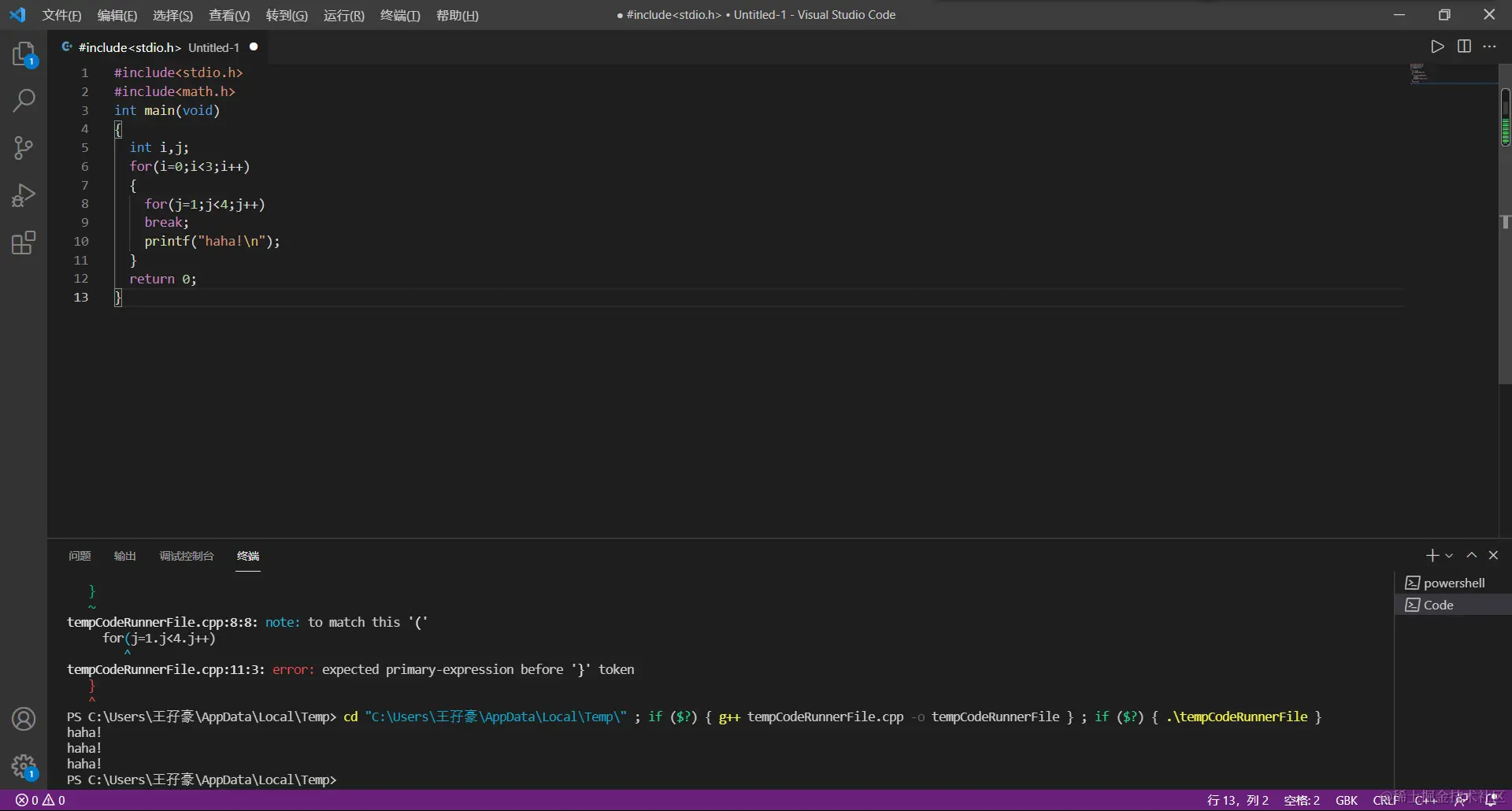Place cursor on the return 0 line

[163, 279]
